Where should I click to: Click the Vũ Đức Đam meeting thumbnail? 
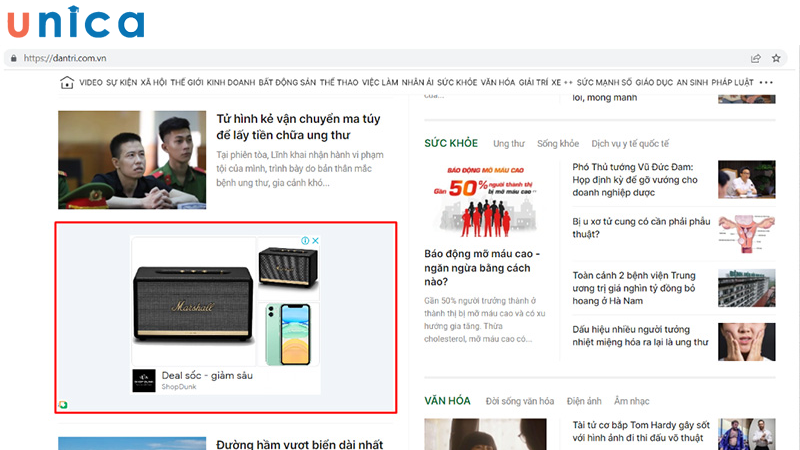(746, 180)
